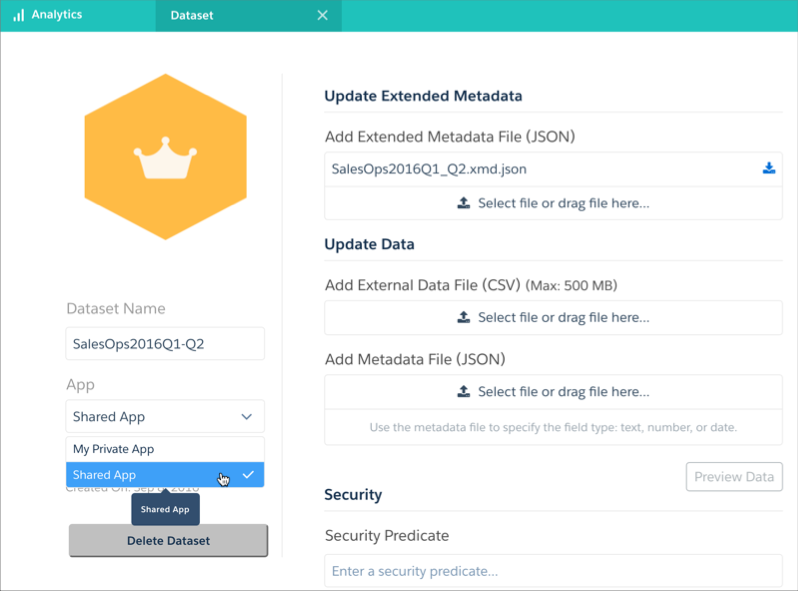The width and height of the screenshot is (798, 591).
Task: Click the Delete Dataset button
Action: [x=168, y=541]
